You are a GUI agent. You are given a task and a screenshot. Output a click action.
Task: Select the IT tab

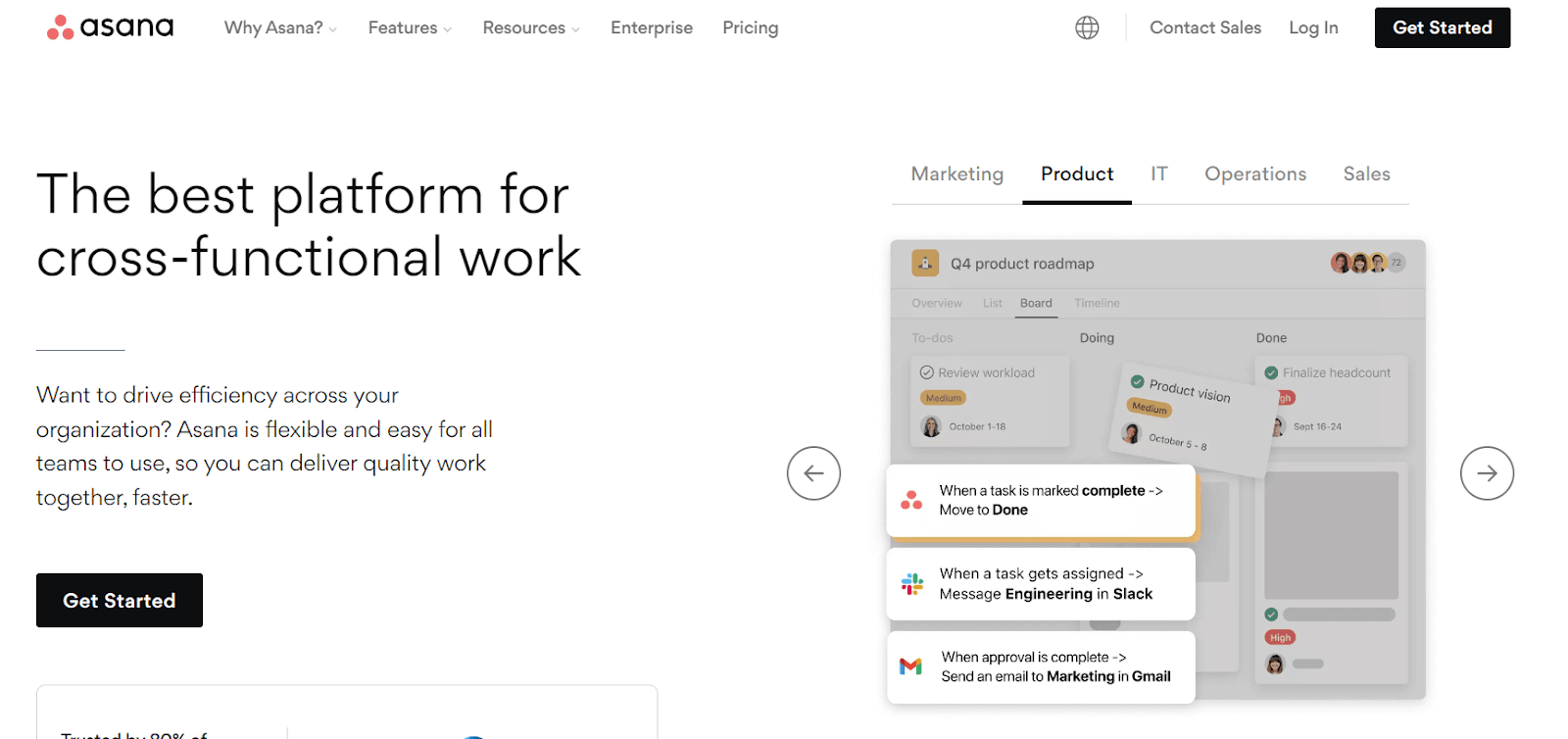(1159, 173)
